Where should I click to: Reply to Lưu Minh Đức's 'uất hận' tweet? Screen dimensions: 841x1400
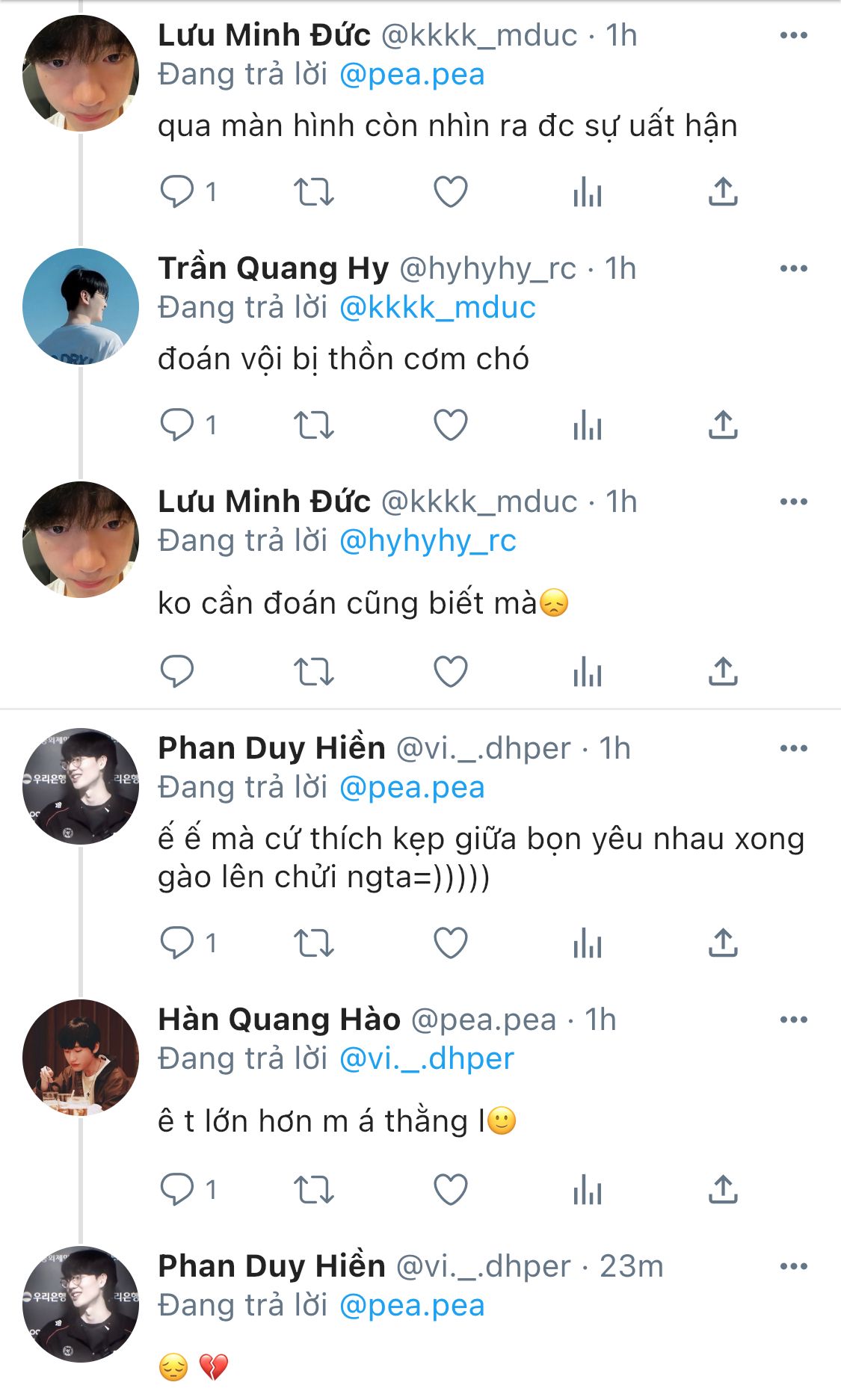click(x=177, y=191)
